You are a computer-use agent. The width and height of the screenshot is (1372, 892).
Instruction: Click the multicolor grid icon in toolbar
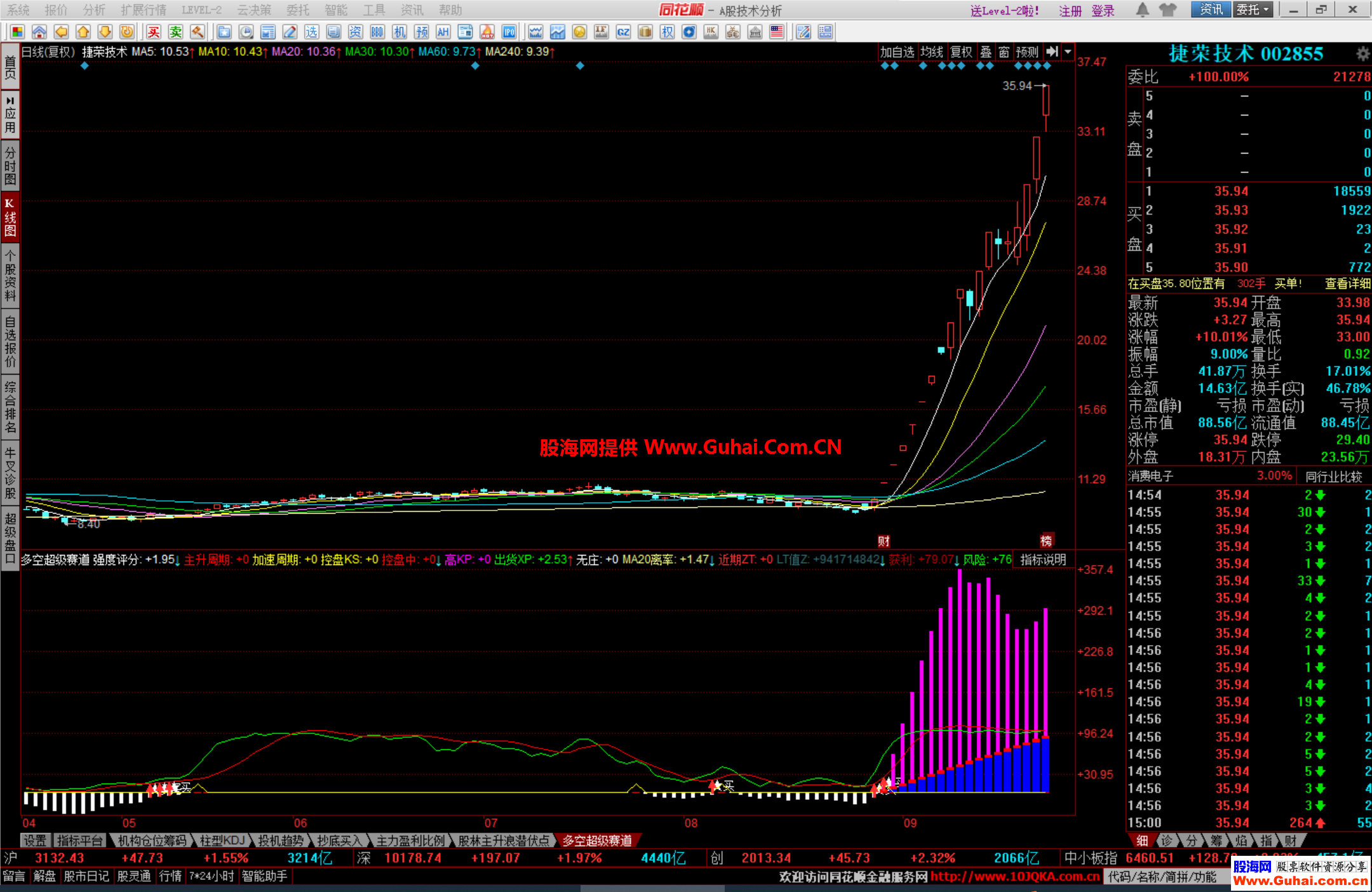[x=17, y=32]
